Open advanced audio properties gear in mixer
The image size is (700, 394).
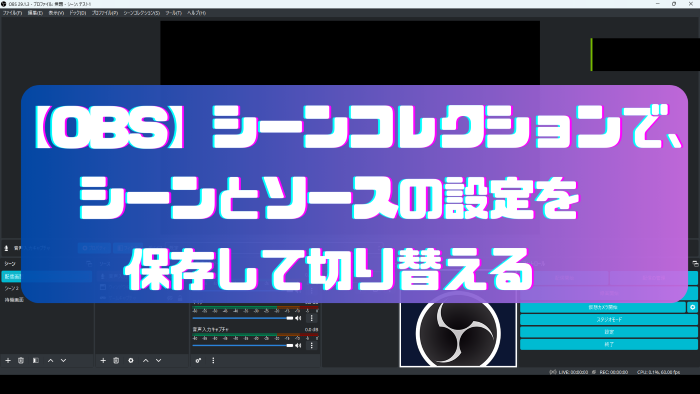pyautogui.click(x=198, y=360)
